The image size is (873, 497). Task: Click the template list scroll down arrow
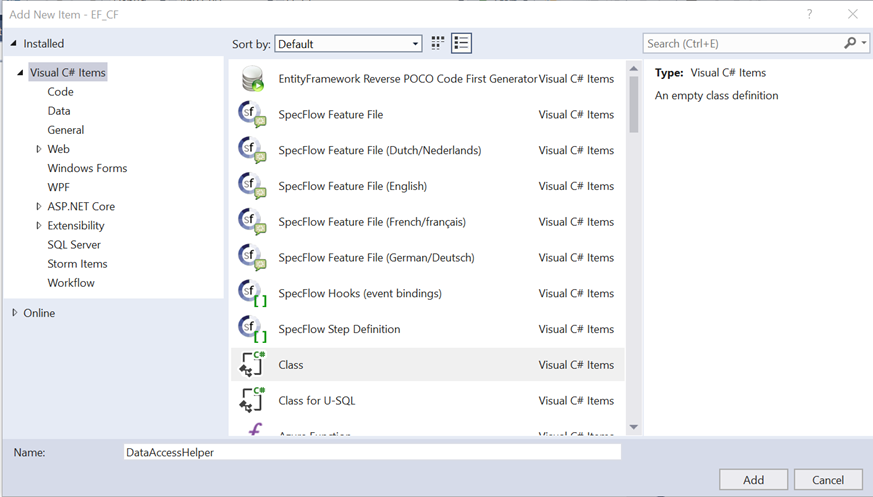(x=634, y=427)
